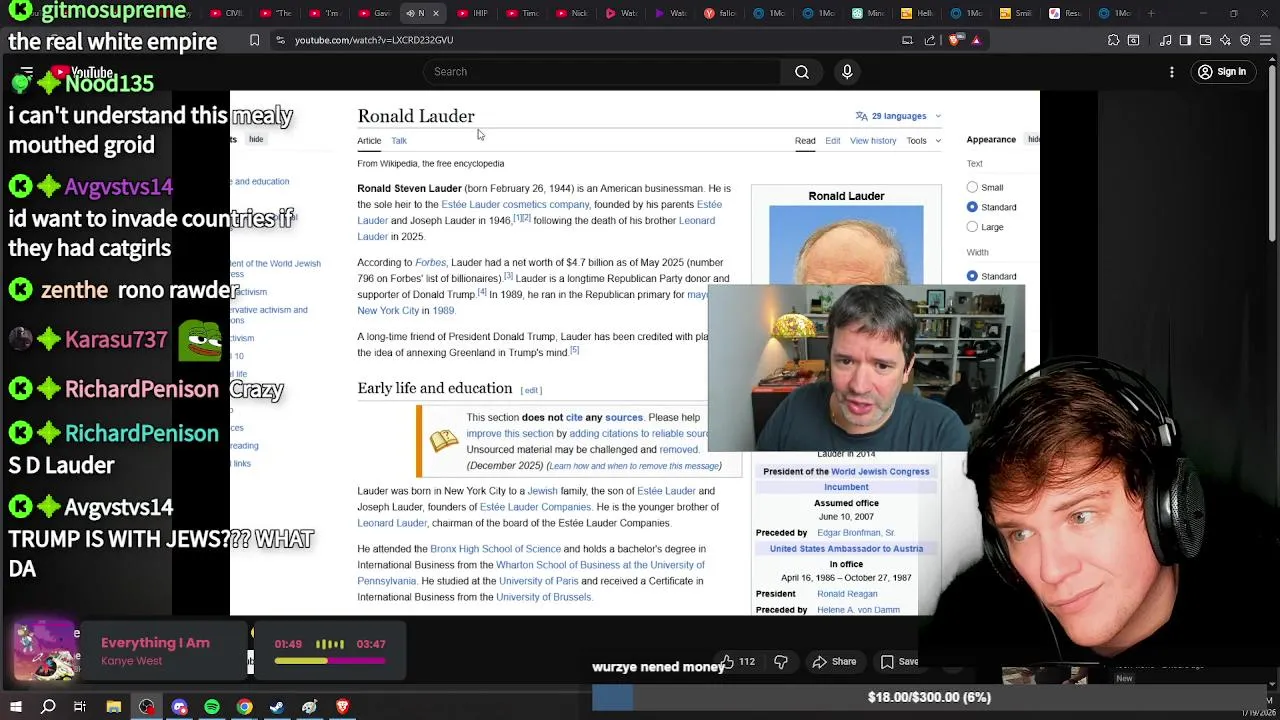Click the YouTube Sign in button
Screen dimensions: 1280x720
(1222, 72)
